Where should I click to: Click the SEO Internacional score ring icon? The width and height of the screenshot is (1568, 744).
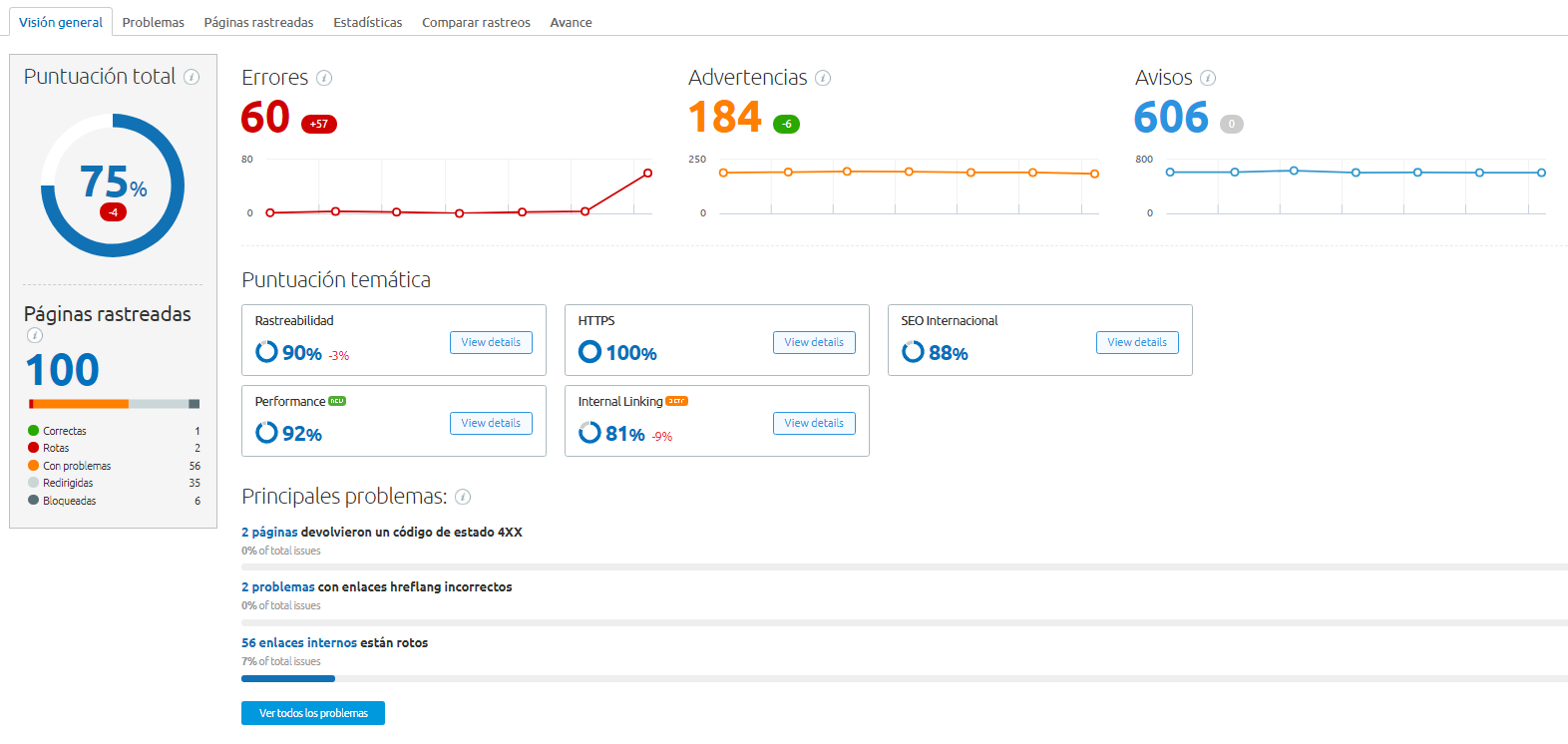click(913, 352)
